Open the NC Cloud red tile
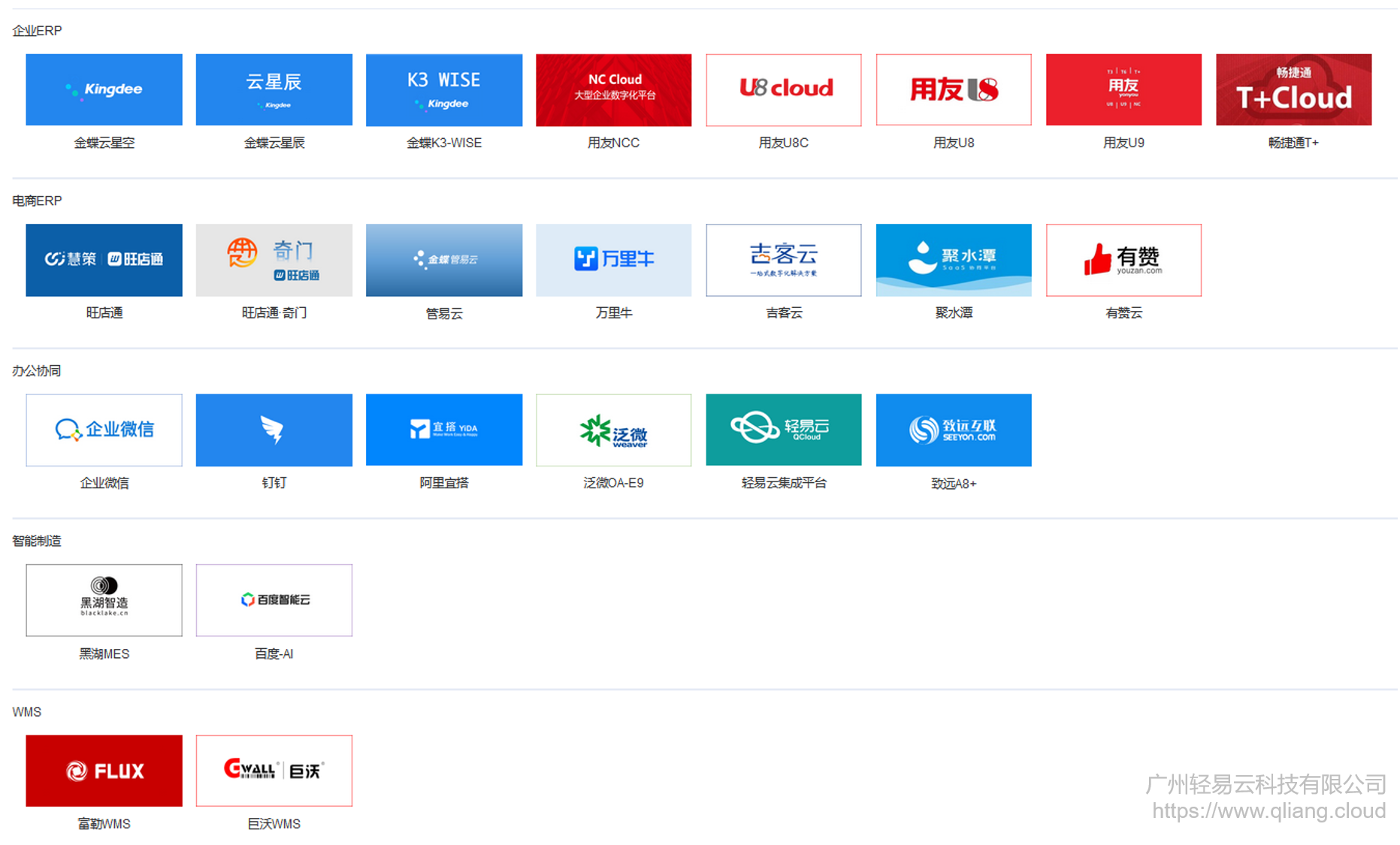Screen dimensions: 1400x845 [614, 89]
